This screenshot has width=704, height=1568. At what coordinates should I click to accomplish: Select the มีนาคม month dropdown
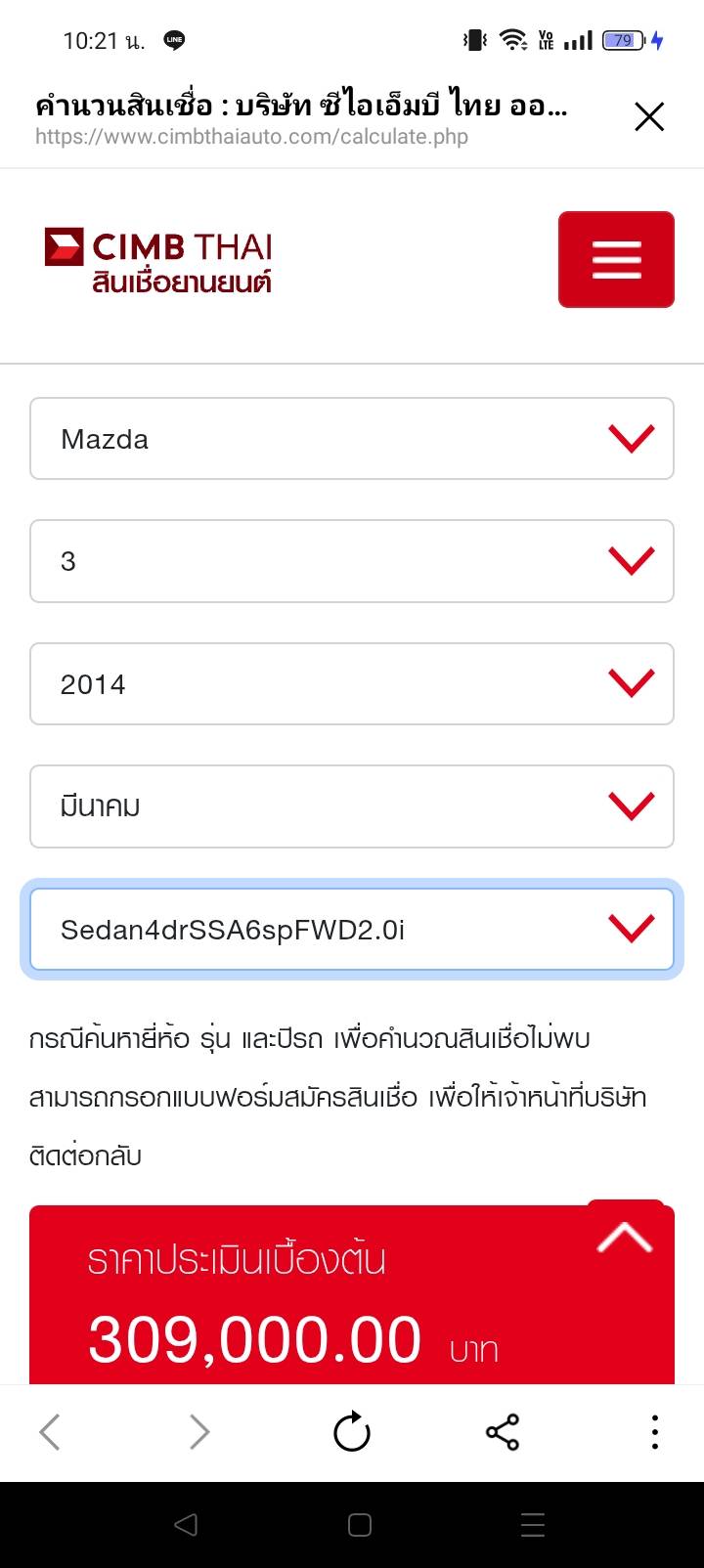pyautogui.click(x=352, y=806)
